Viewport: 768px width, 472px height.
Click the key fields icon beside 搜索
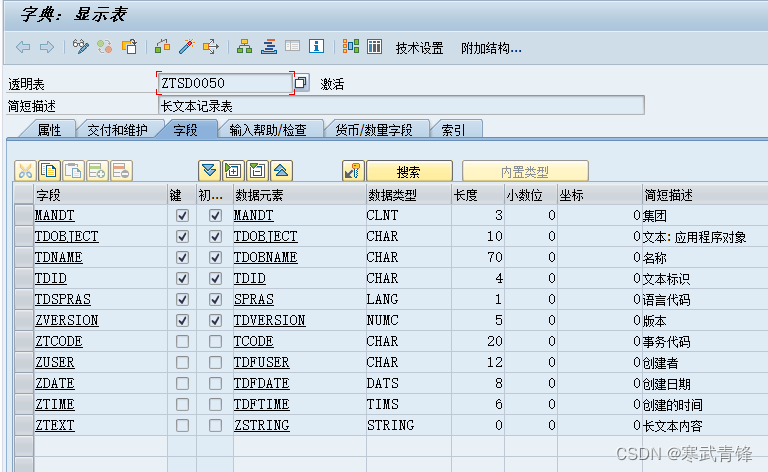tap(353, 171)
